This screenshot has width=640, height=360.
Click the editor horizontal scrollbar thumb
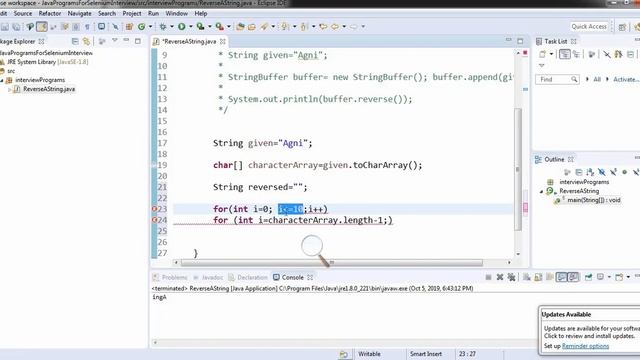[332, 262]
